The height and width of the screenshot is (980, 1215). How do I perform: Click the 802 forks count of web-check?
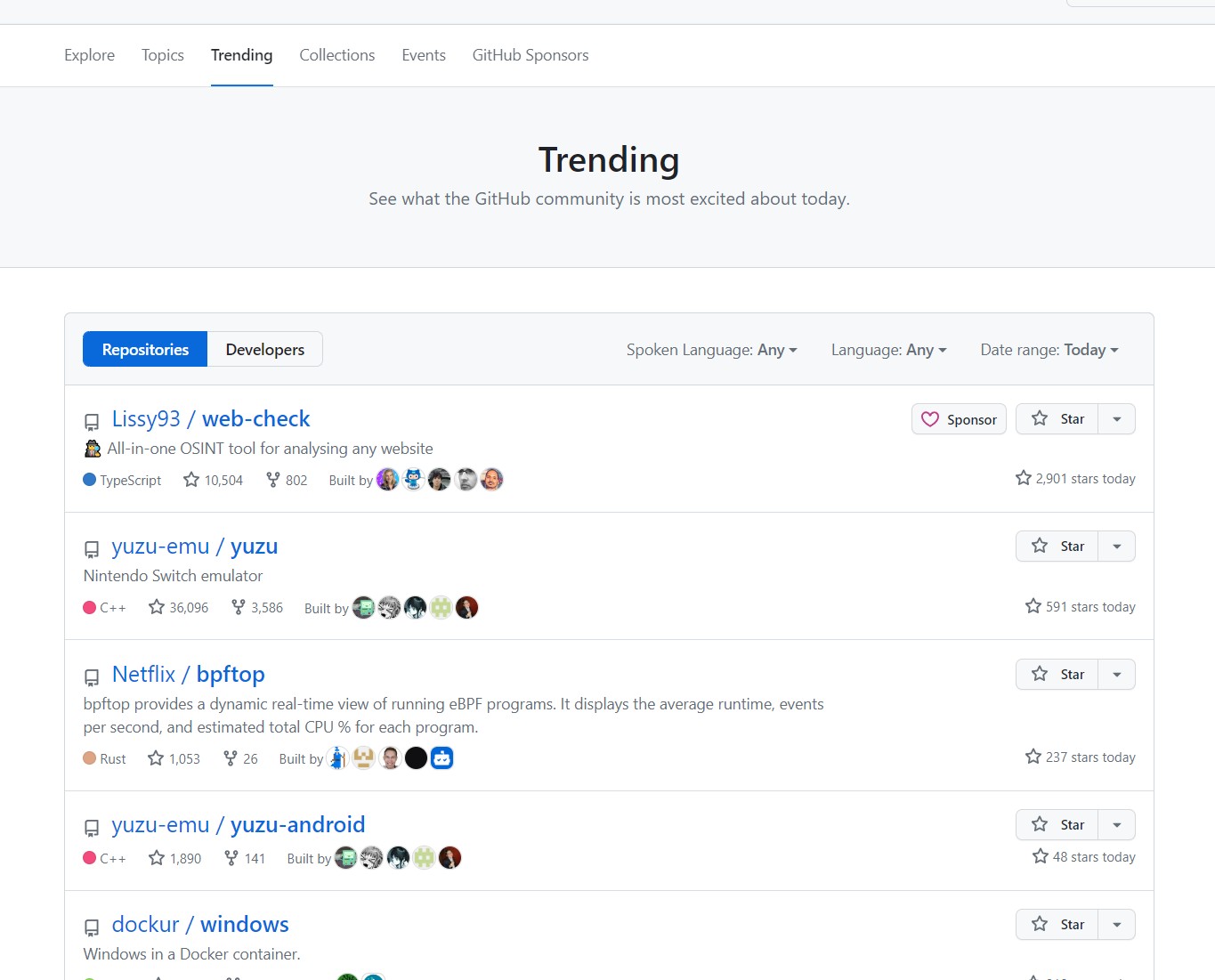[287, 481]
